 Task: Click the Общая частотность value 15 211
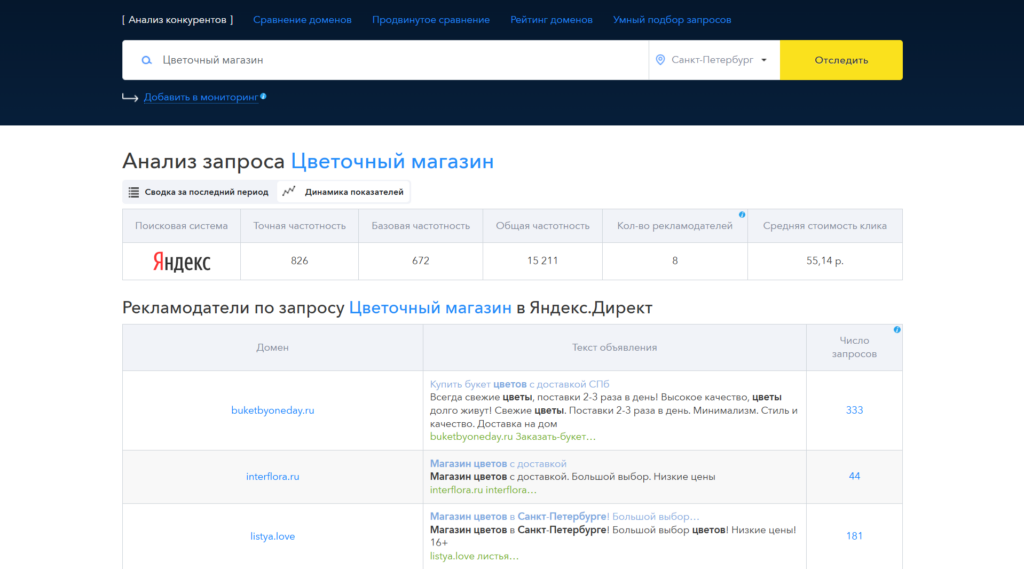coord(542,261)
